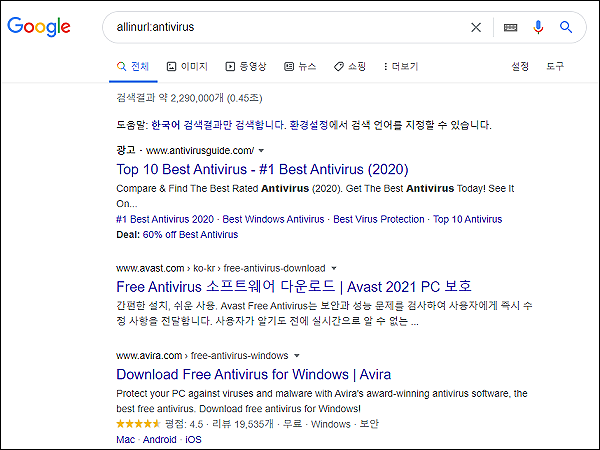Start voice search with the microphone icon
The height and width of the screenshot is (450, 600).
pyautogui.click(x=538, y=27)
